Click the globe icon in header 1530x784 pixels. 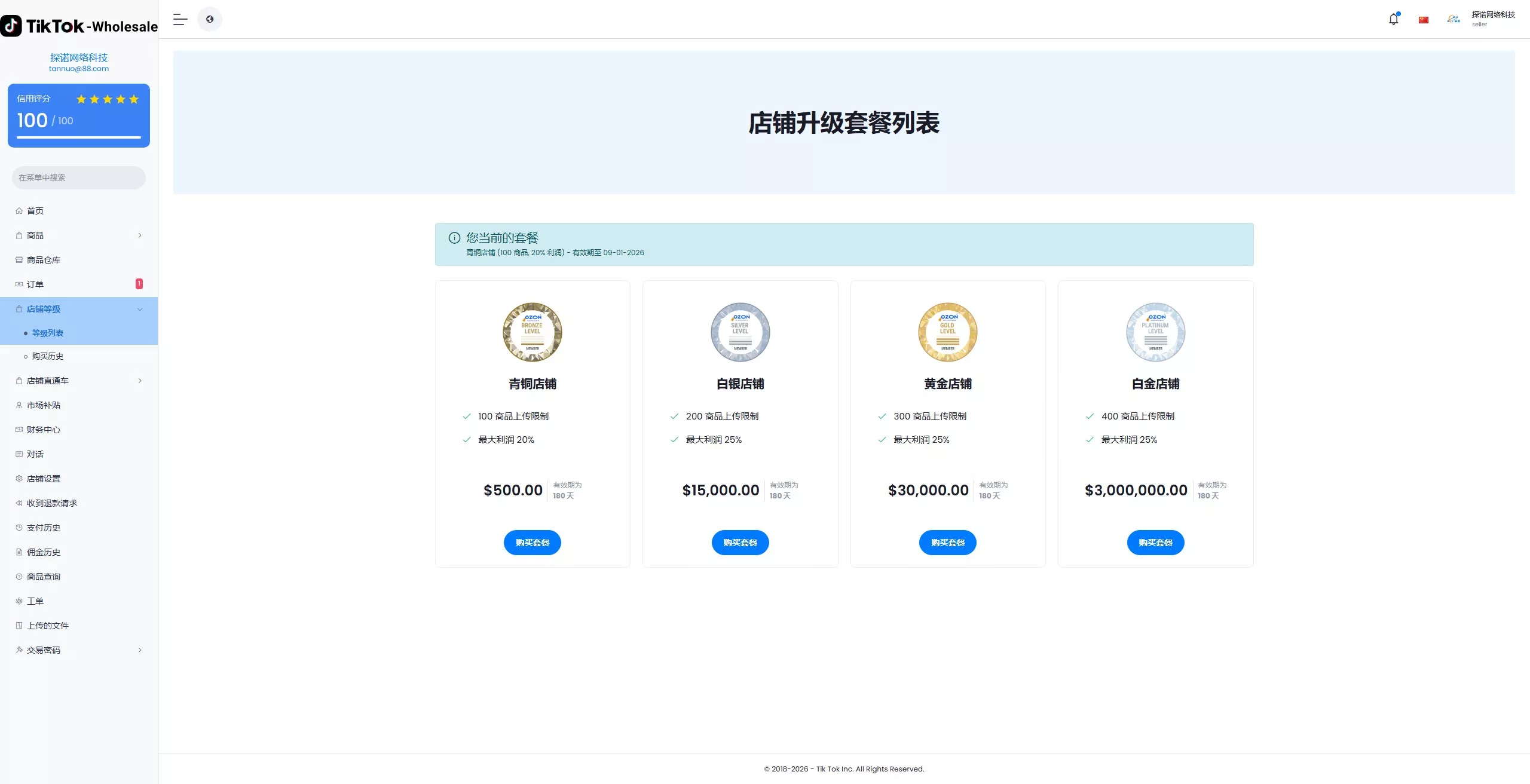point(210,19)
